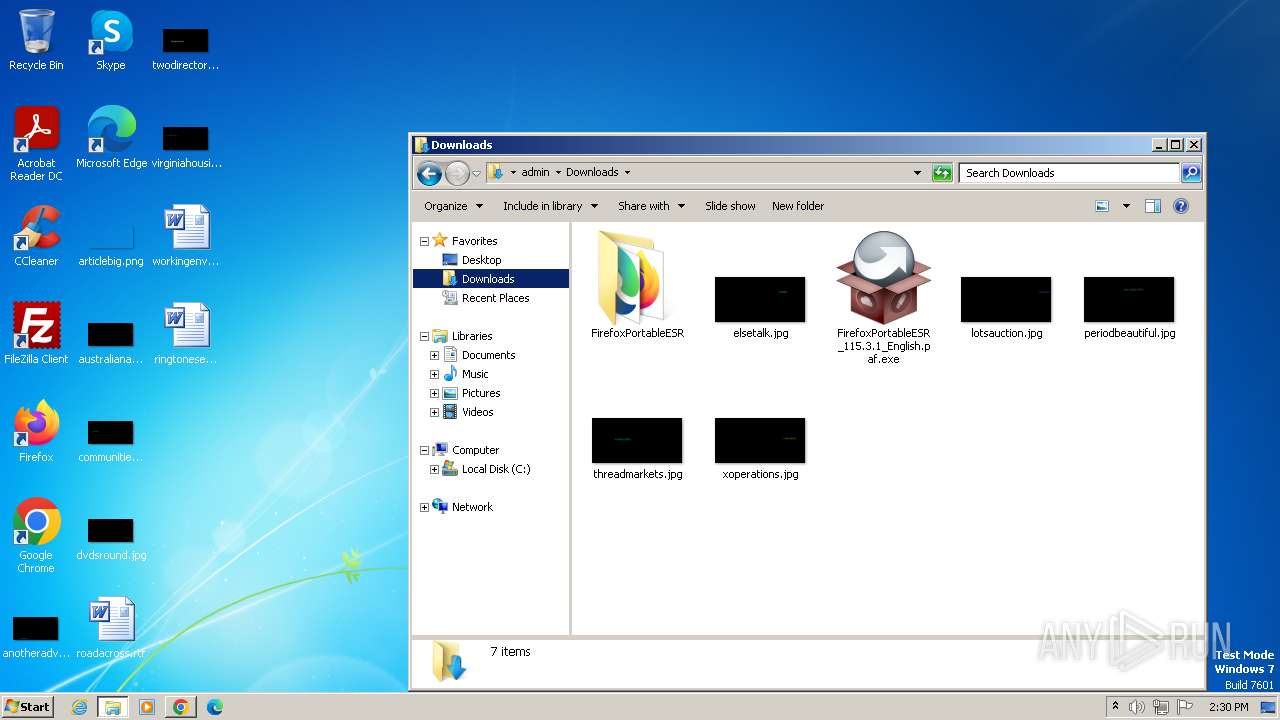
Task: Click the Explorer forward arrow button
Action: [457, 173]
